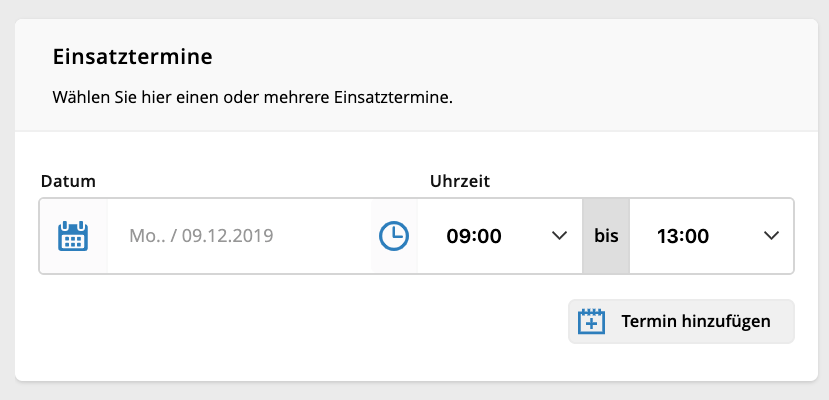Click the "Wählen Sie hier" description text
This screenshot has width=829, height=400.
click(x=253, y=98)
